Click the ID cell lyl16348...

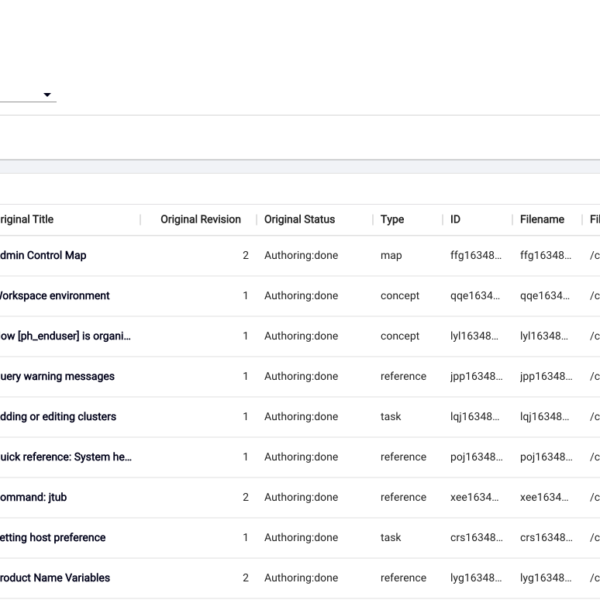pyautogui.click(x=474, y=336)
